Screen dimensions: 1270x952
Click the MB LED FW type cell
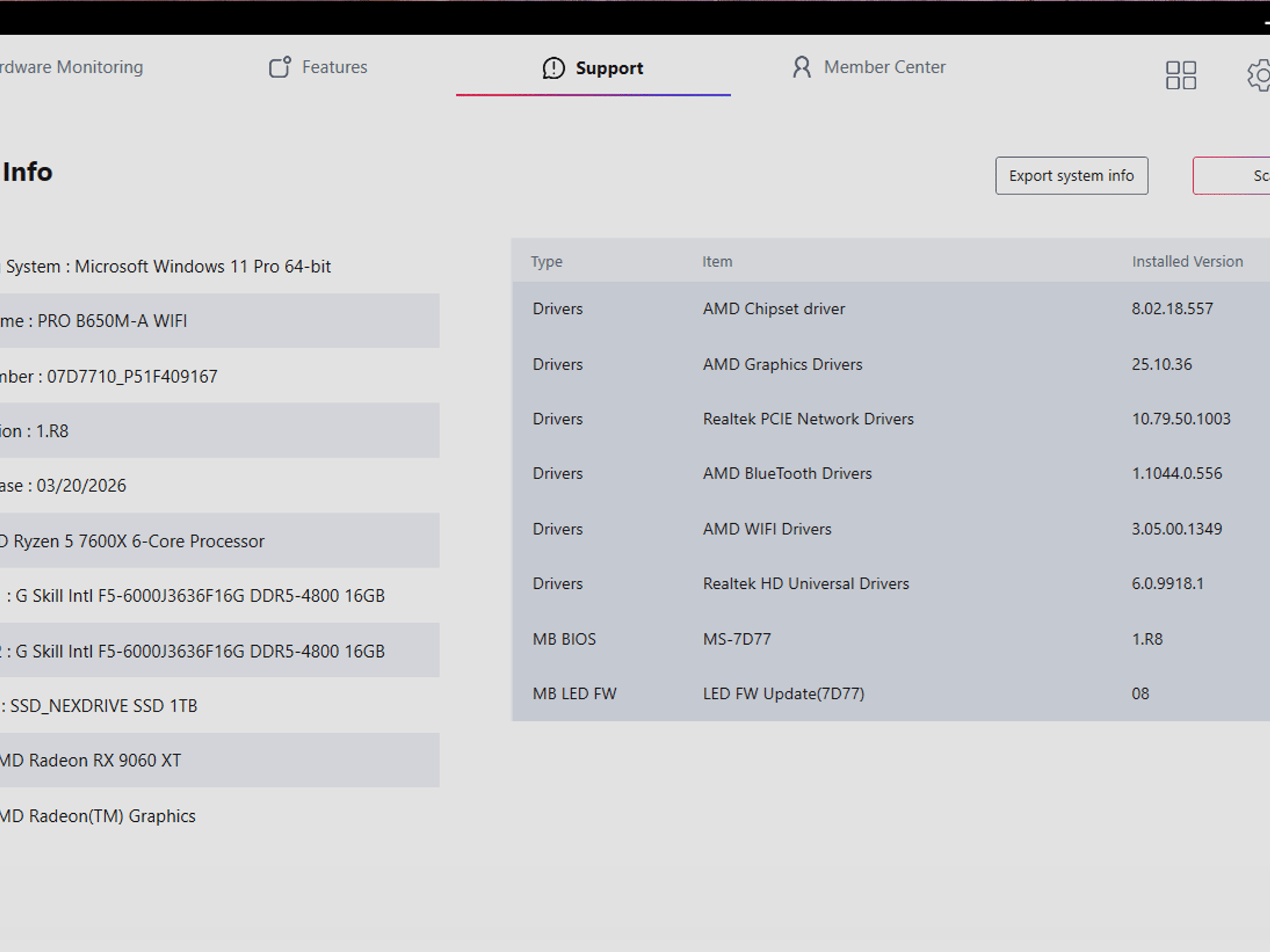575,694
